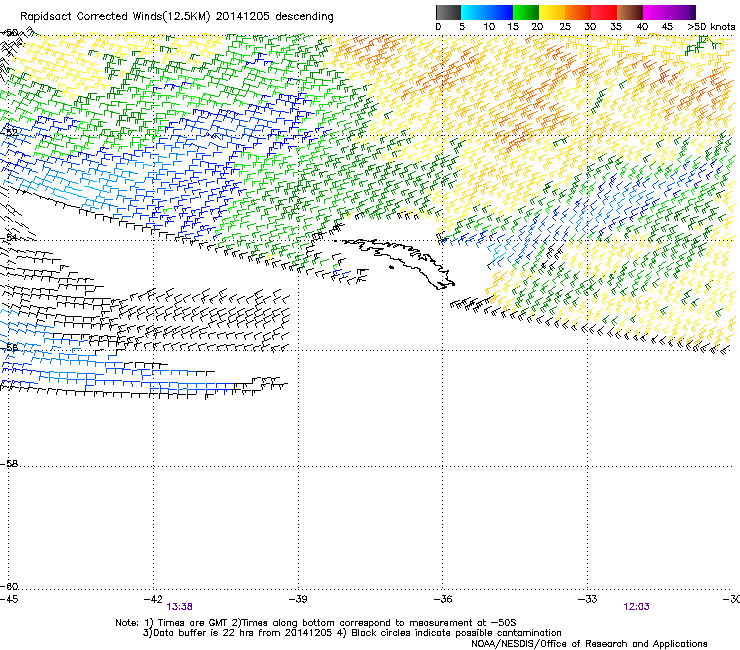Click the brown 35–40 knots legend swatch

[630, 12]
